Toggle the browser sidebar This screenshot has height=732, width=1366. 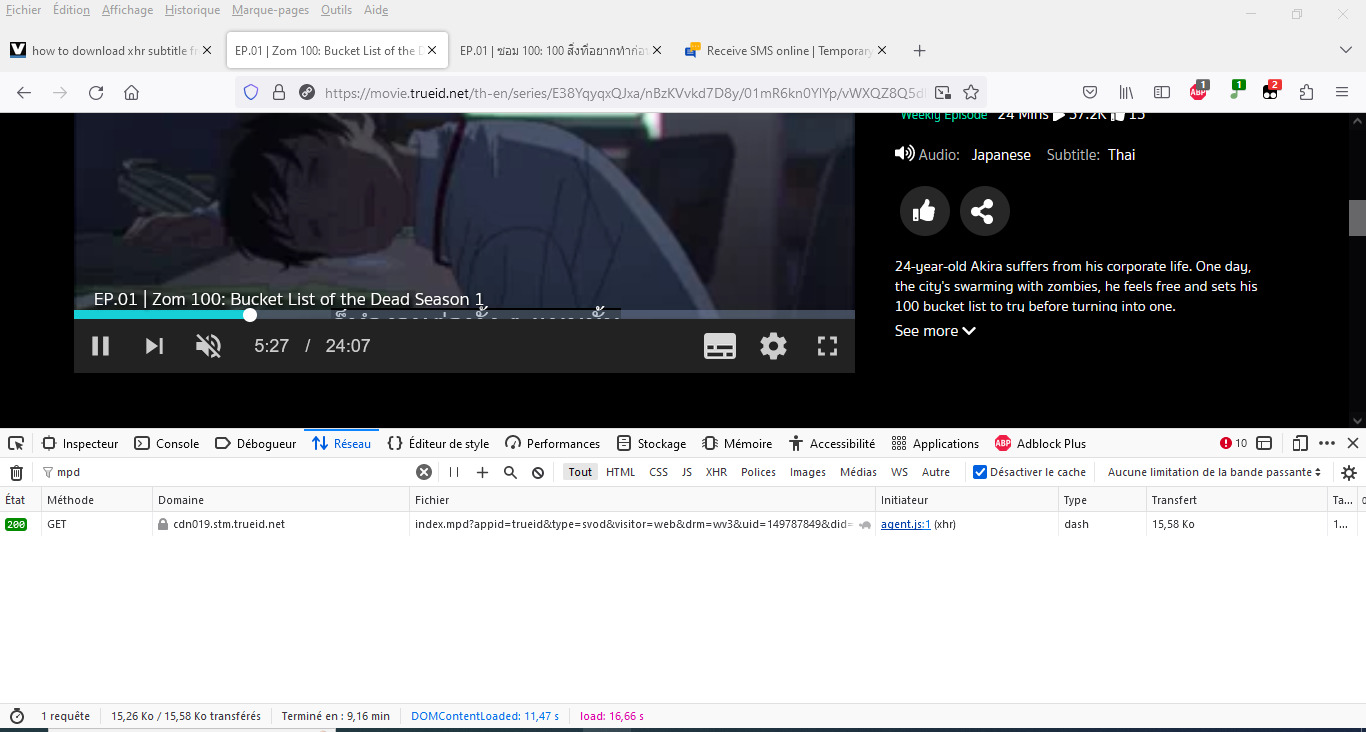[x=1162, y=92]
